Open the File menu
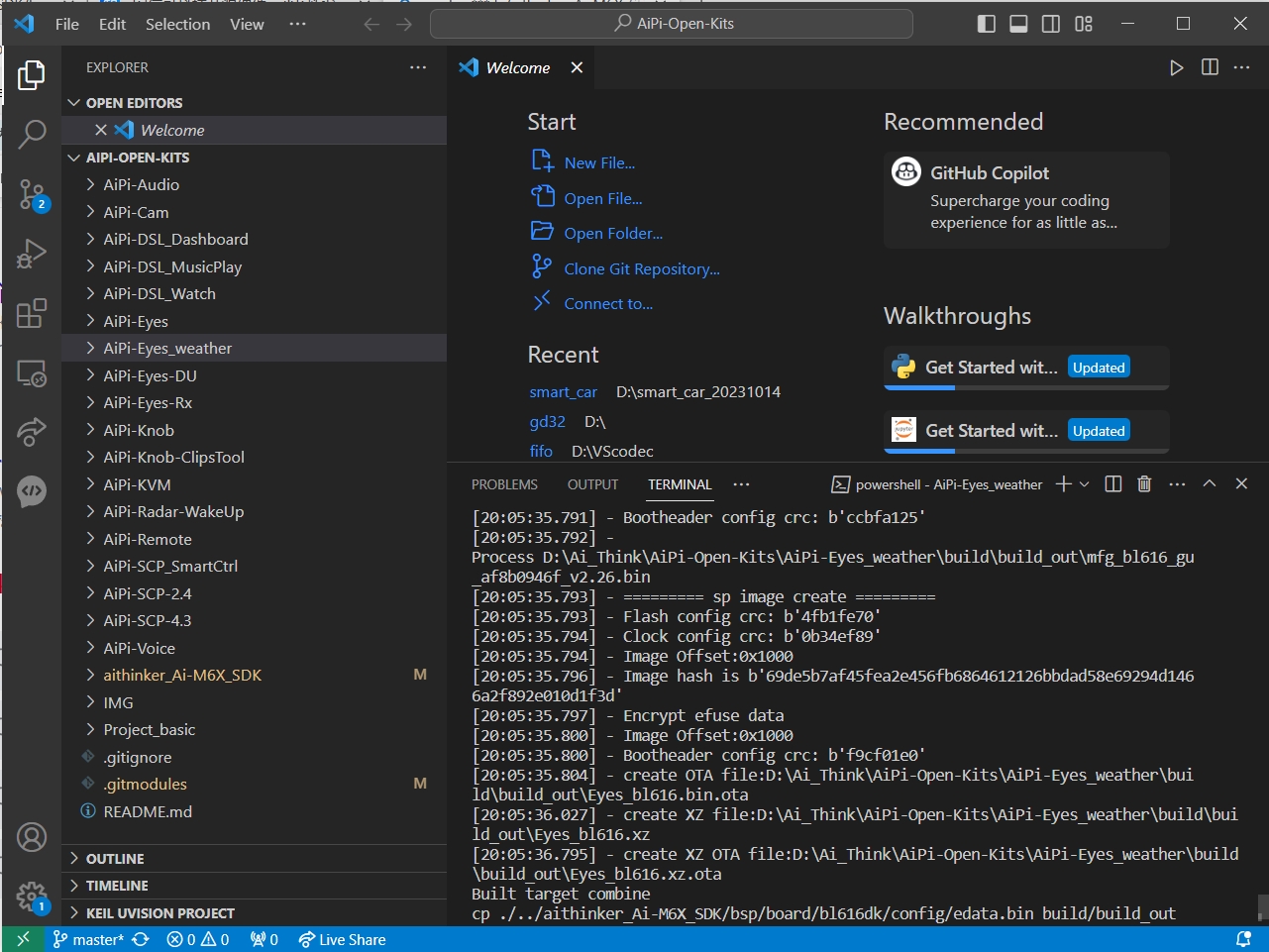Screen dimensions: 1269x952 click(x=67, y=24)
